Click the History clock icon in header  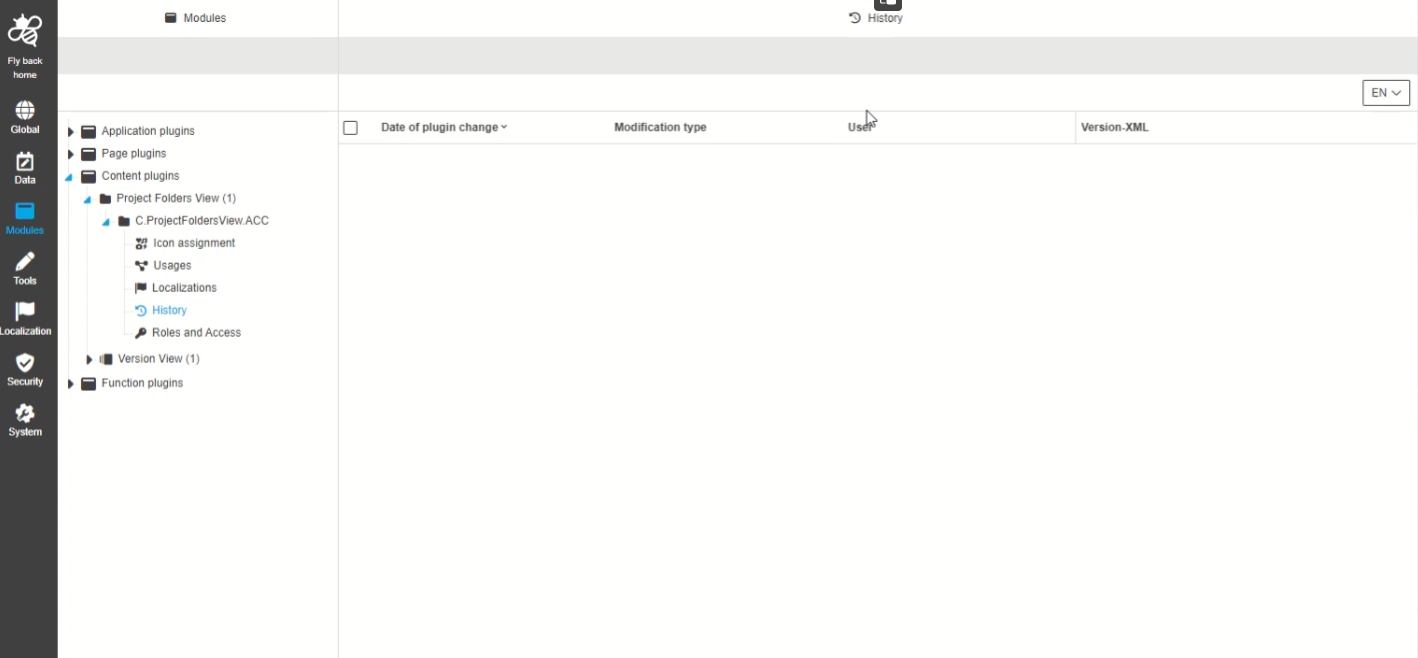coord(855,18)
